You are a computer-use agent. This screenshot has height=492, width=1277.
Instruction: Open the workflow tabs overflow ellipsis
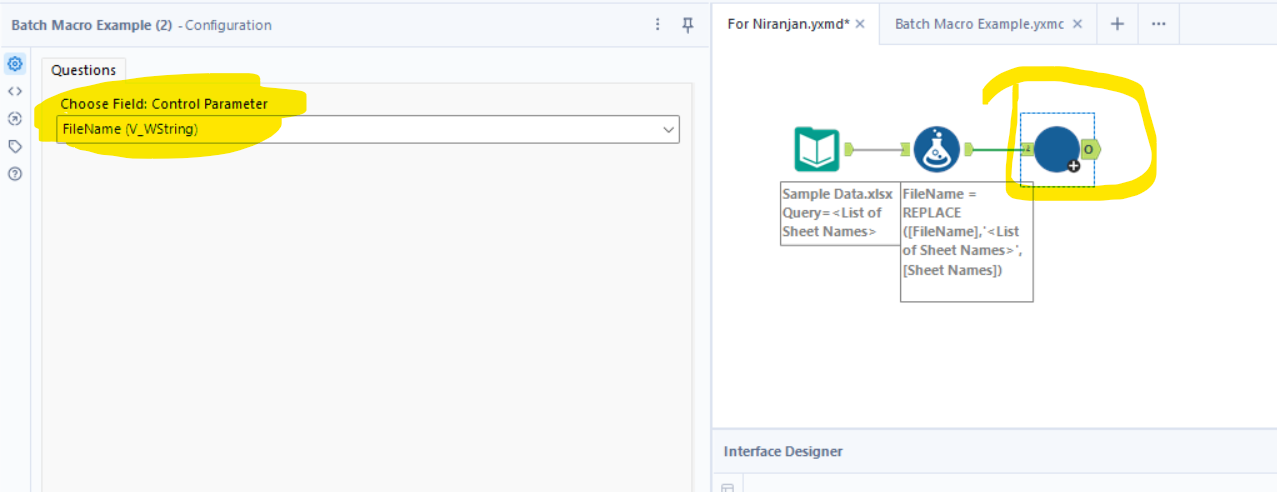[1158, 24]
